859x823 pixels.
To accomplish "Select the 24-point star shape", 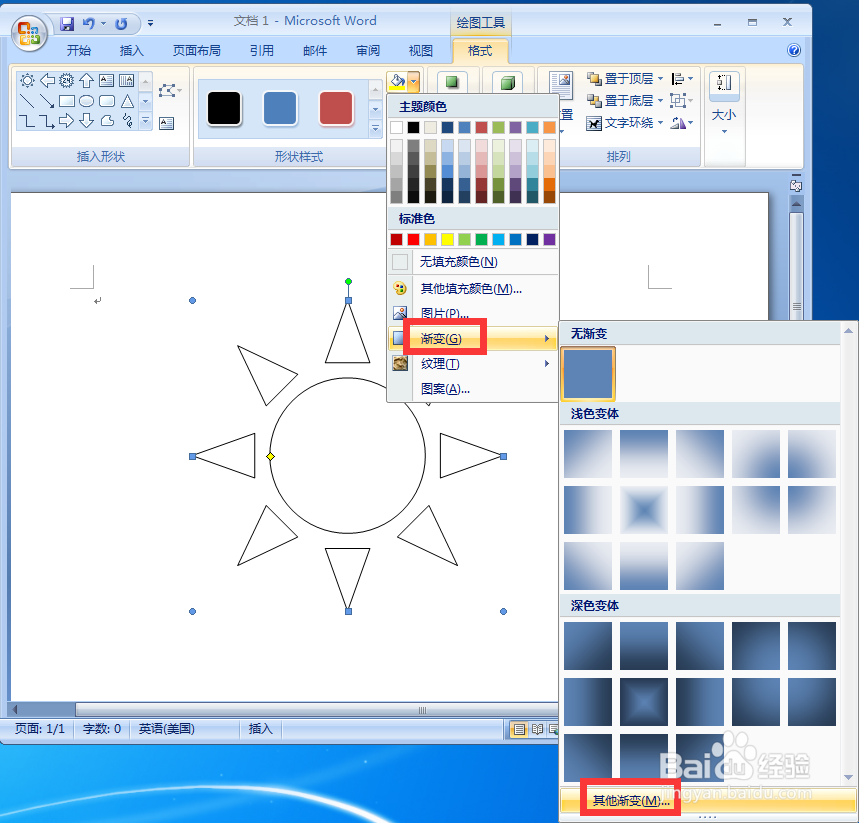I will pyautogui.click(x=67, y=81).
